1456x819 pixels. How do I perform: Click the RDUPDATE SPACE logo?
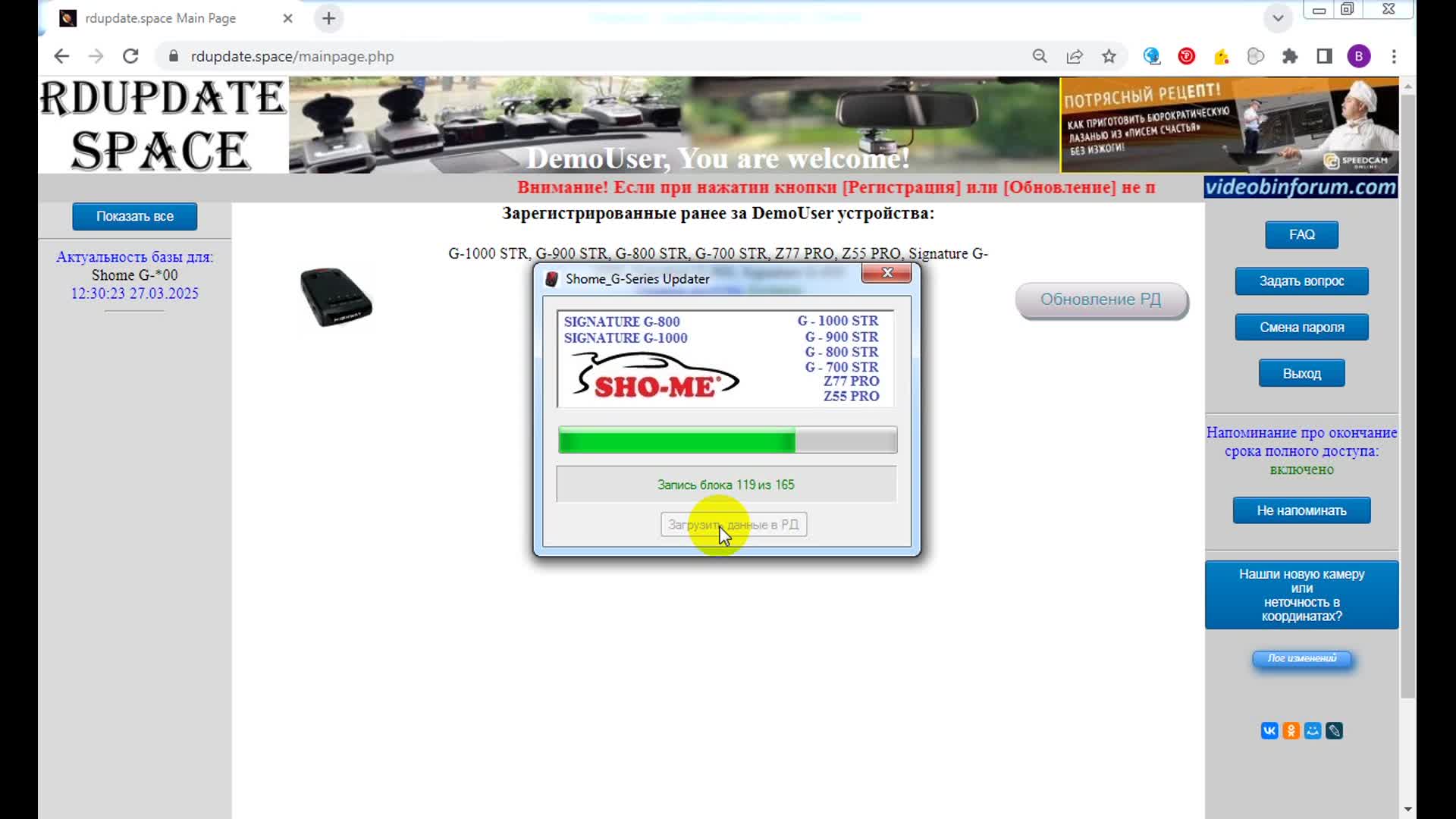163,125
